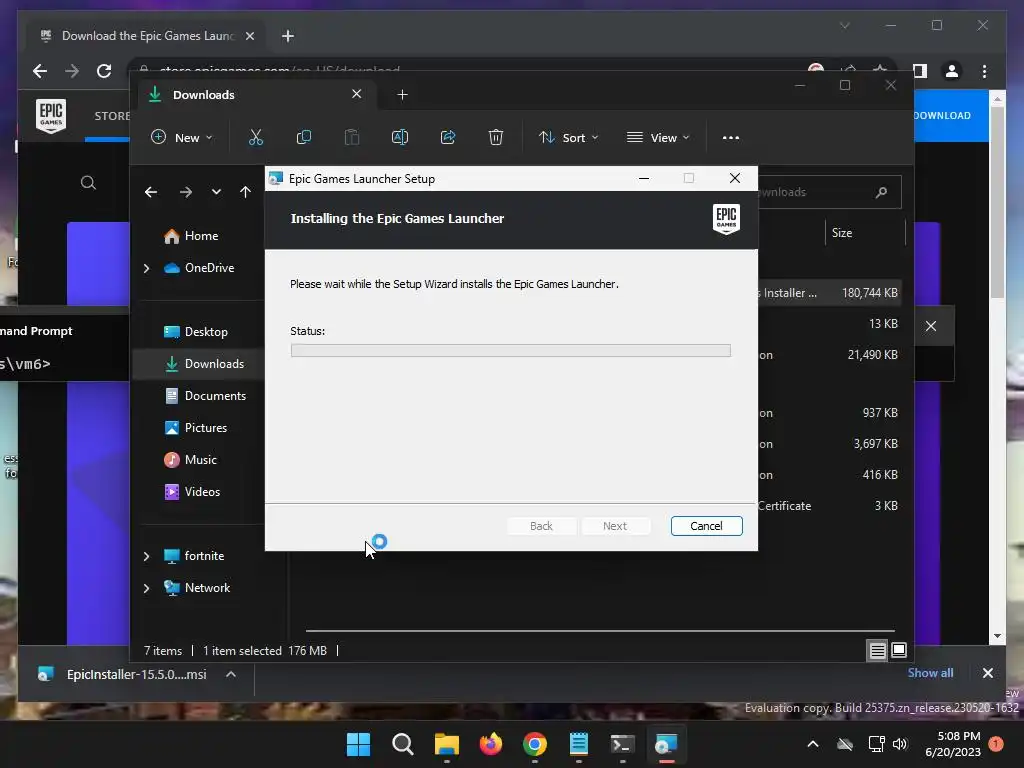The image size is (1024, 768).
Task: Click the Chrome tab Download the Epic Games Launcher
Action: 146,36
